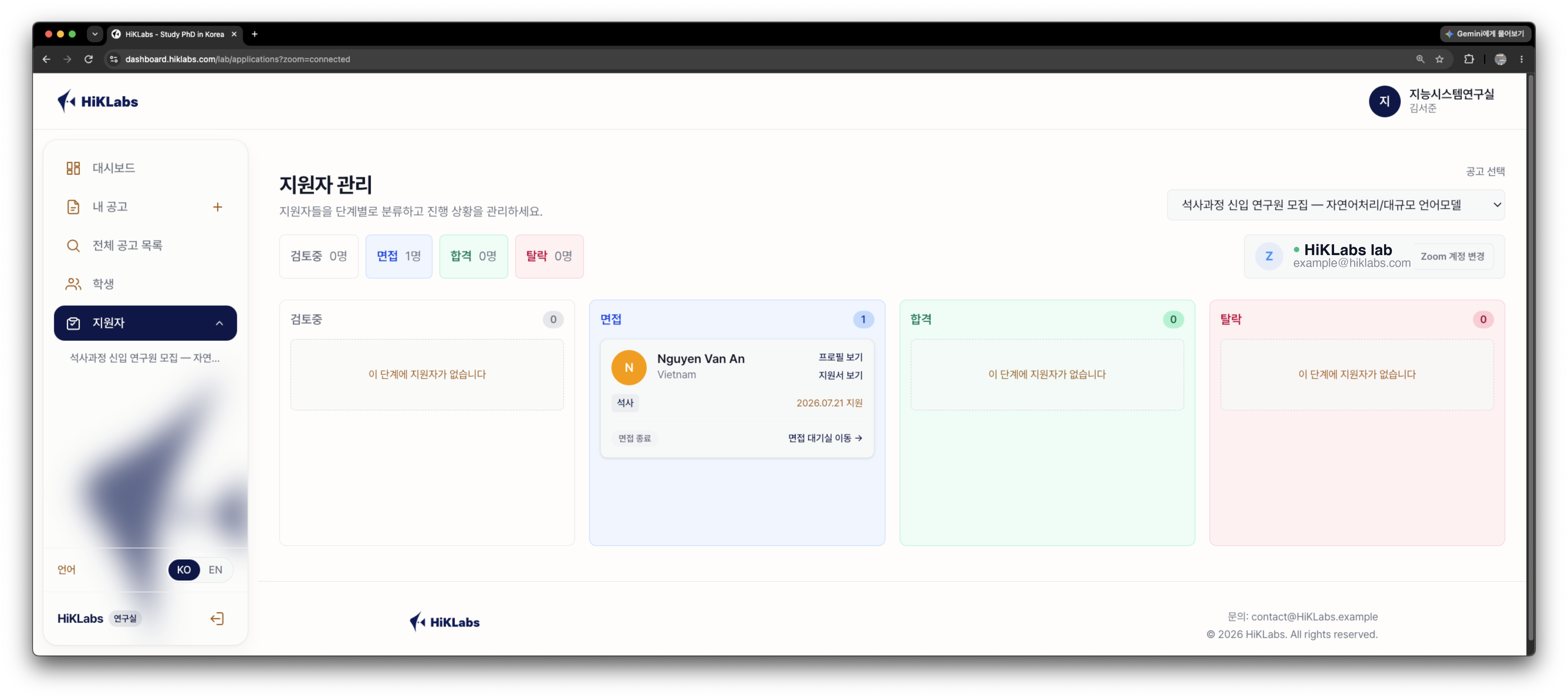This screenshot has width=1568, height=699.
Task: Click the Zoom Z account icon
Action: pyautogui.click(x=1268, y=256)
